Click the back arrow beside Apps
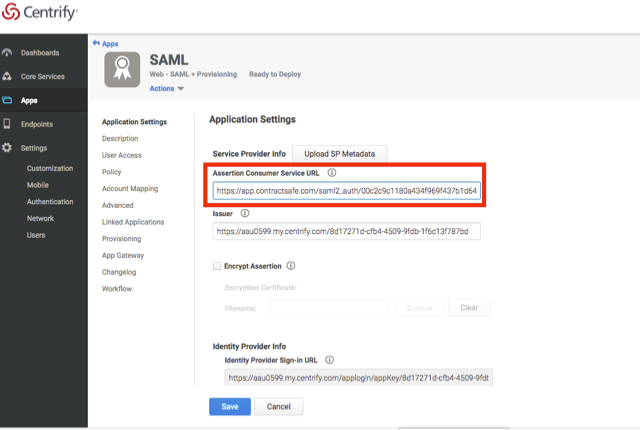Screen dimensions: 640x430 [x=96, y=43]
